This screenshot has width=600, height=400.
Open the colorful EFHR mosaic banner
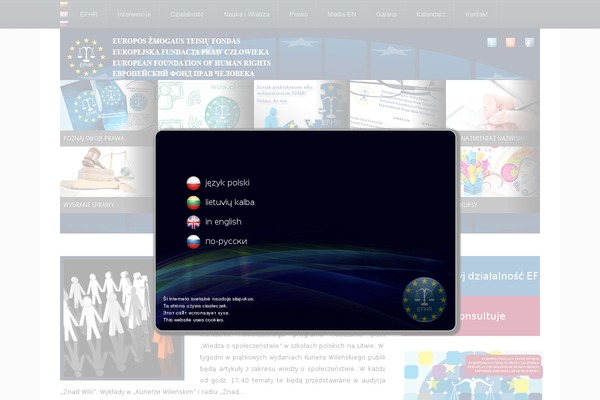pos(473,376)
